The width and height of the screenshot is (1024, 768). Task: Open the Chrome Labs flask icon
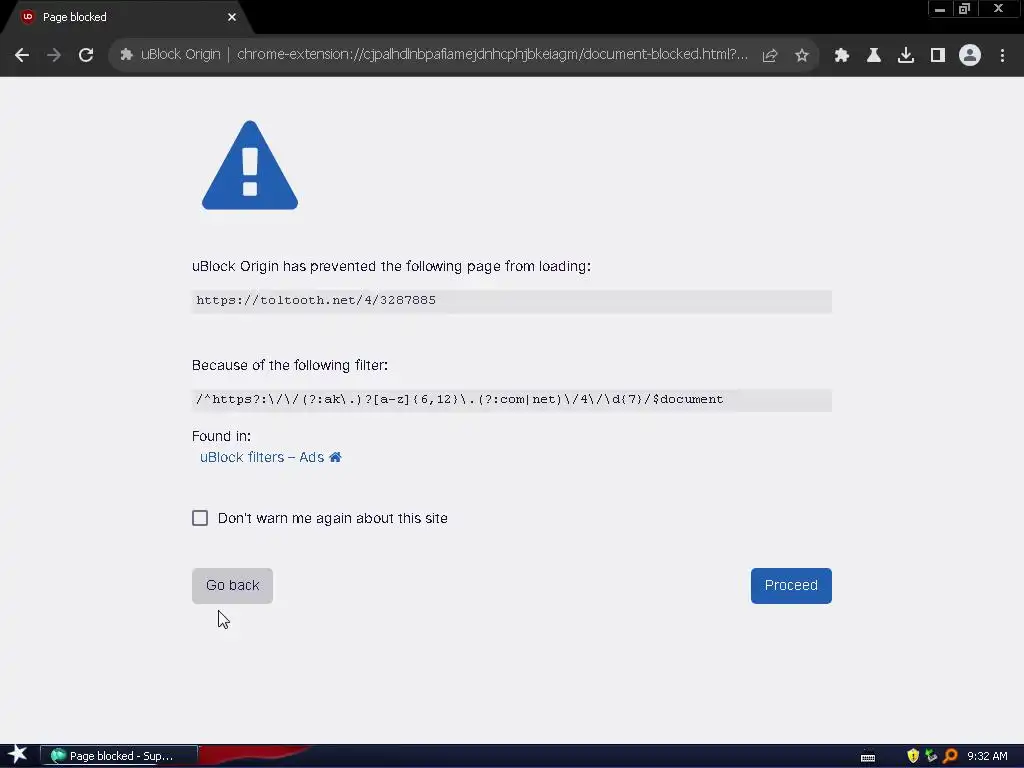click(874, 56)
